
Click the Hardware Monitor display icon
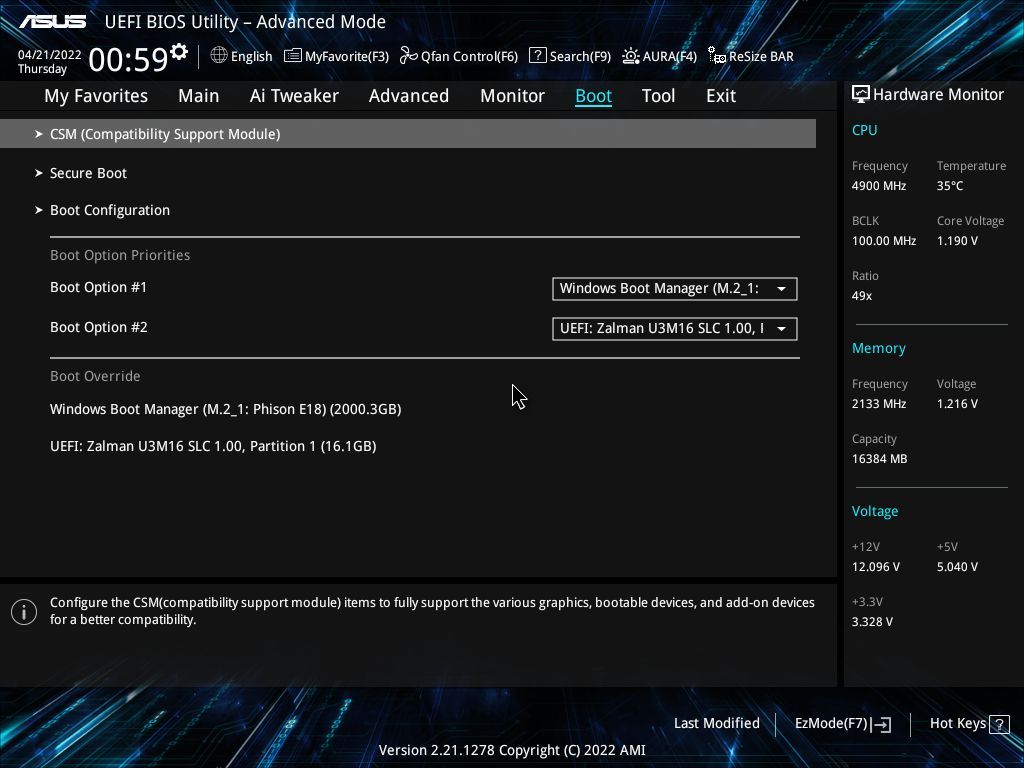(x=861, y=95)
